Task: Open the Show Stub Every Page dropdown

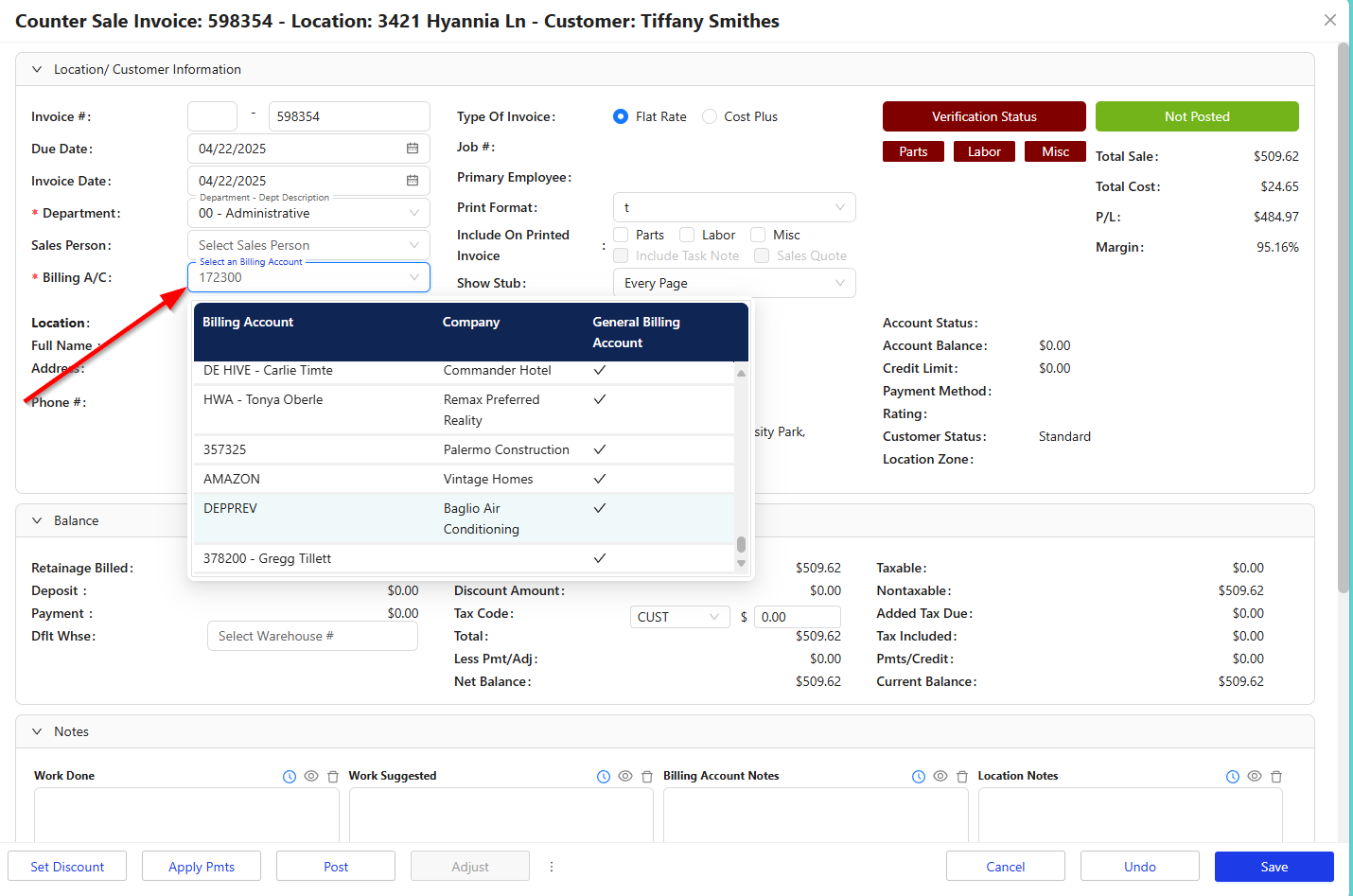Action: click(x=734, y=283)
